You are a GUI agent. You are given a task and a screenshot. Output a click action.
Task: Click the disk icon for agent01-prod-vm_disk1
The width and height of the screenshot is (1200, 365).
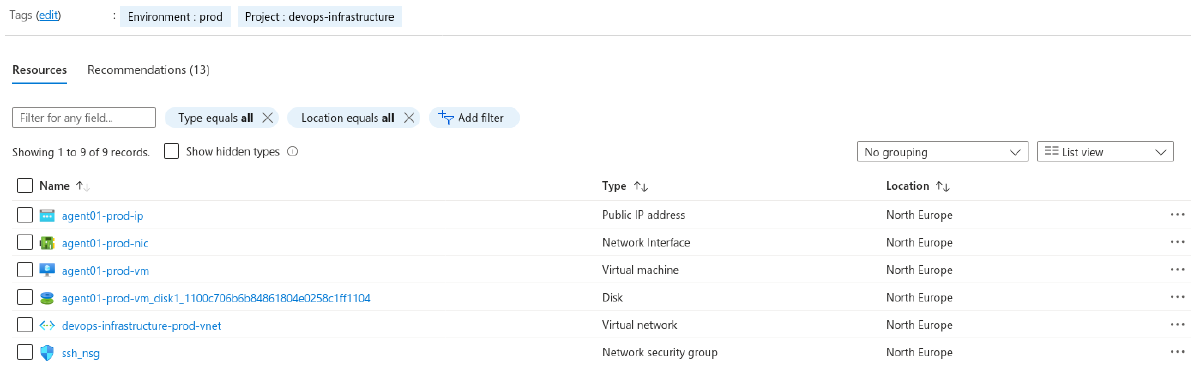(47, 297)
